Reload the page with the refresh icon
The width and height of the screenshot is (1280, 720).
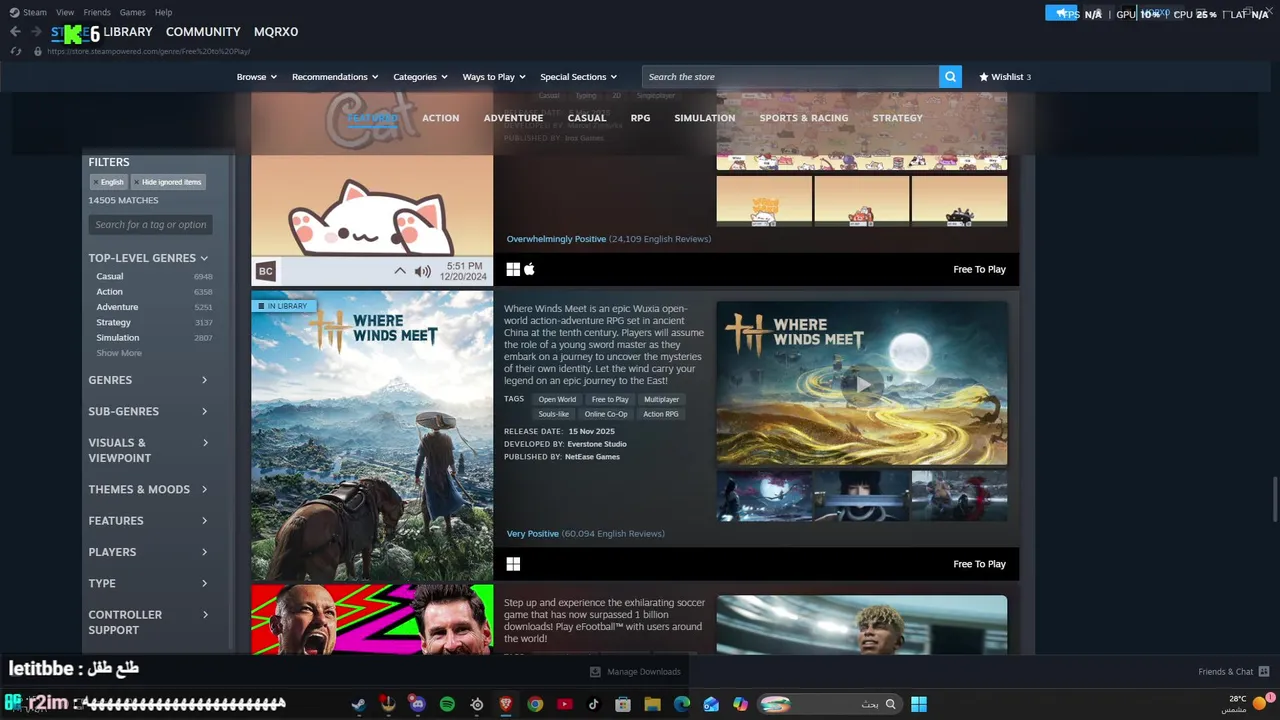pos(16,51)
